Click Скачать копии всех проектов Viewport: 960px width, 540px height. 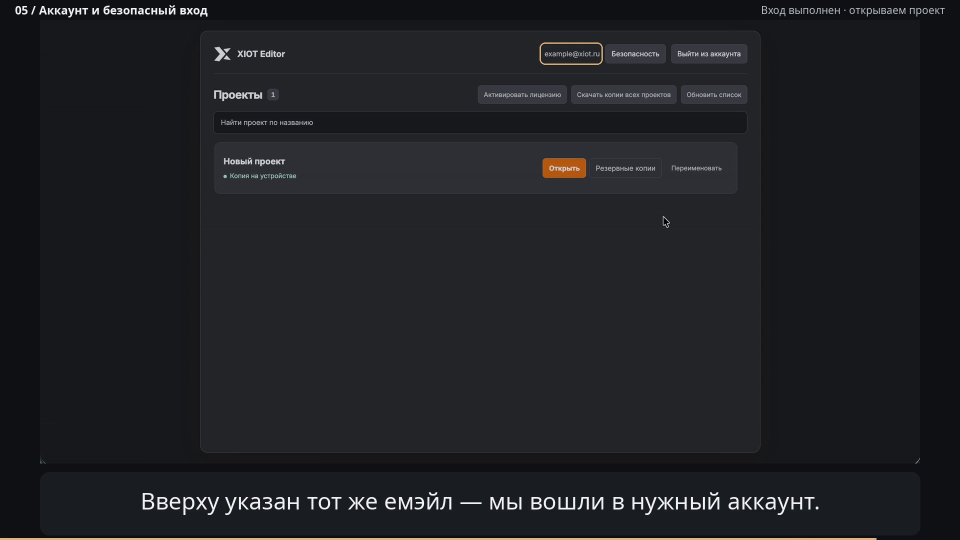(x=623, y=95)
